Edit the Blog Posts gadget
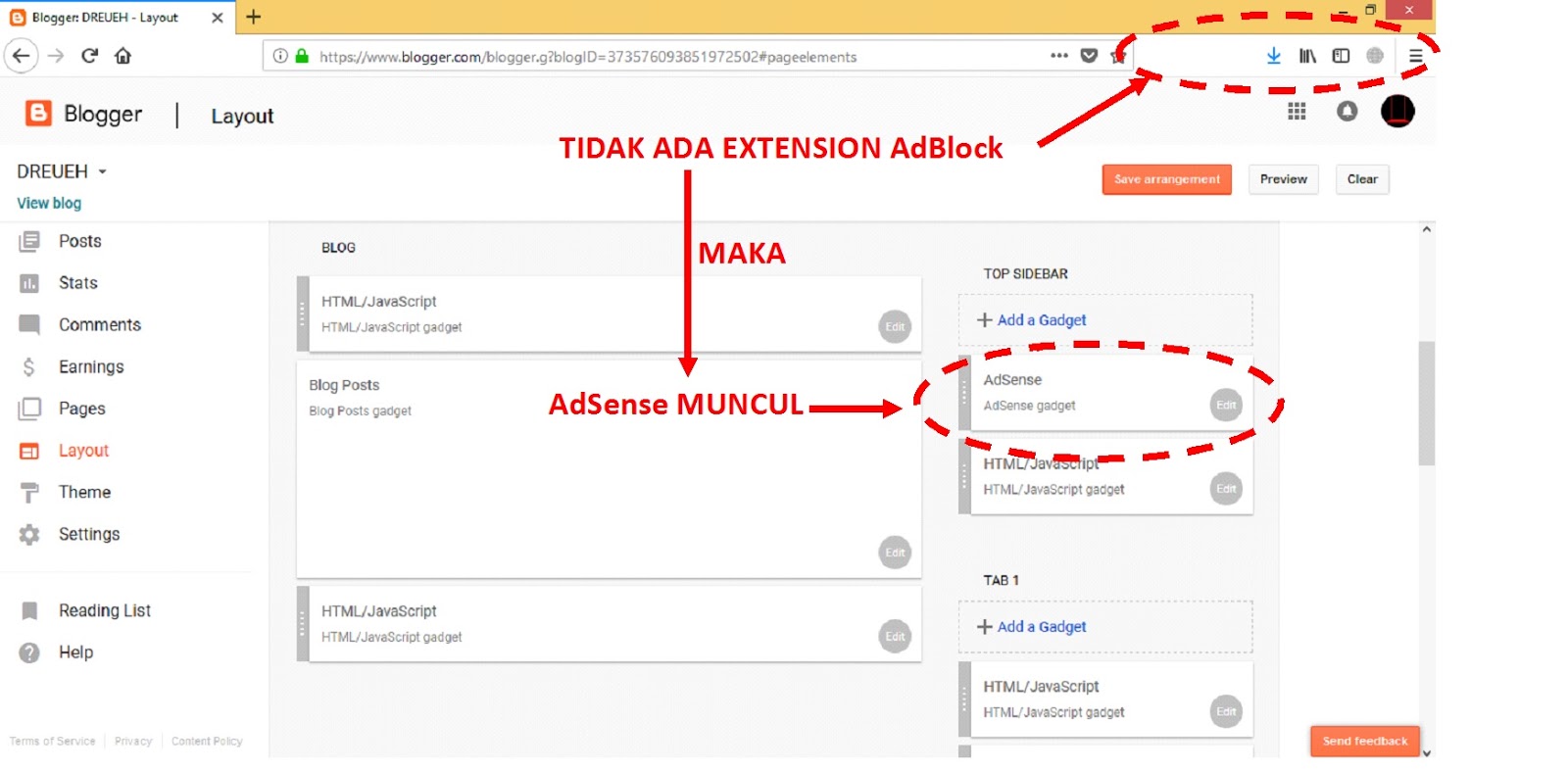This screenshot has height=772, width=1568. click(895, 553)
